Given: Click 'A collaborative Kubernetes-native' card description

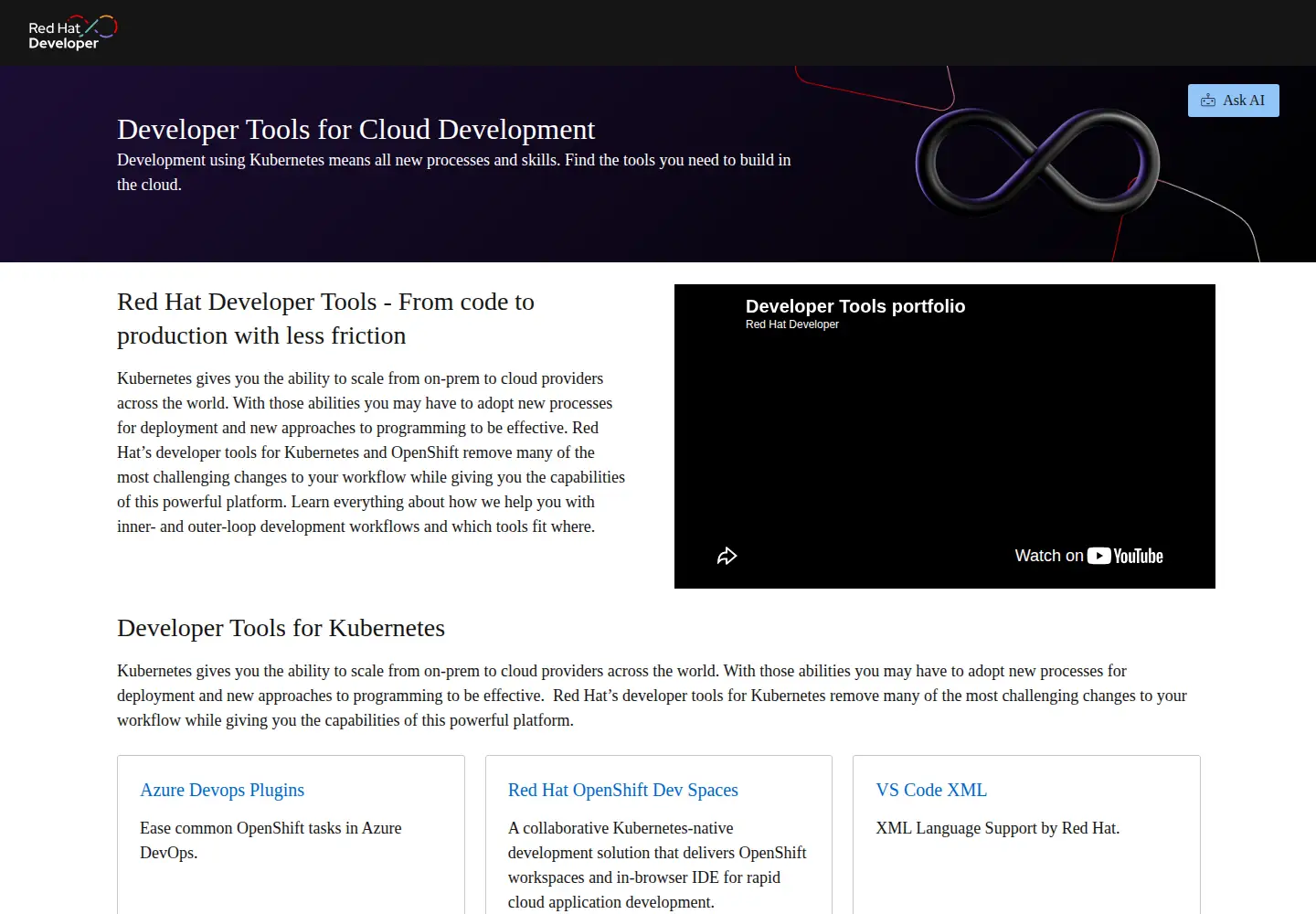Looking at the screenshot, I should point(657,865).
